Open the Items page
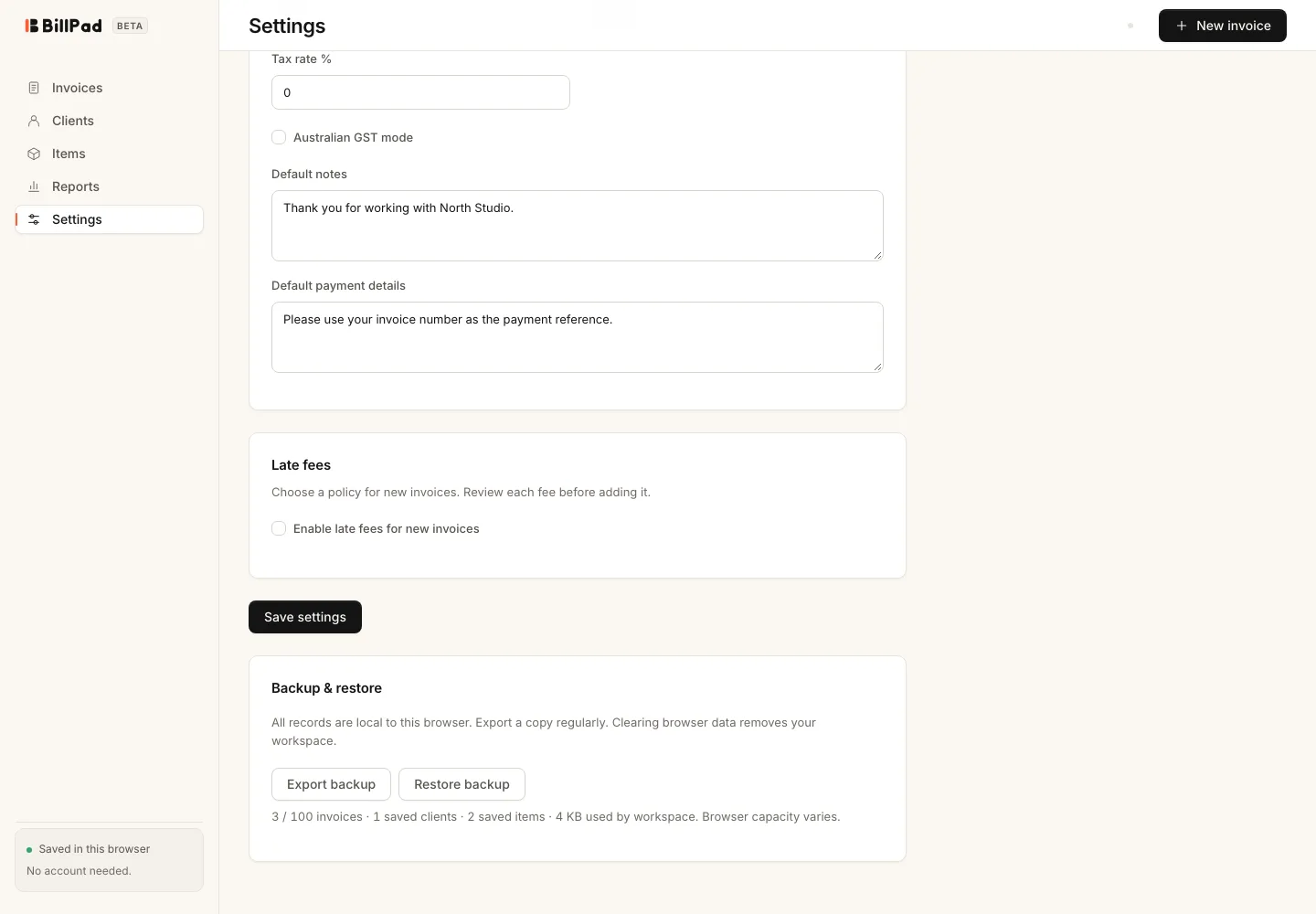1316x914 pixels. [110, 154]
